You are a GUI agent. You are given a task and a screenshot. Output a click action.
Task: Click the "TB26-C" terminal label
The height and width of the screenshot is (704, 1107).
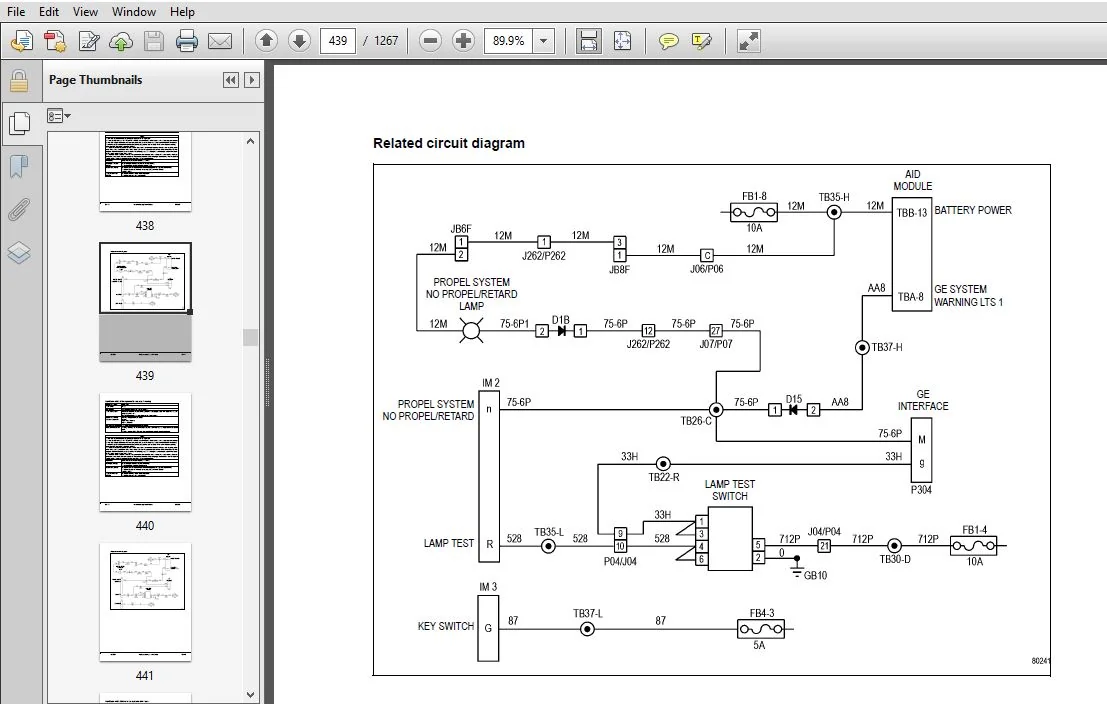[x=696, y=421]
